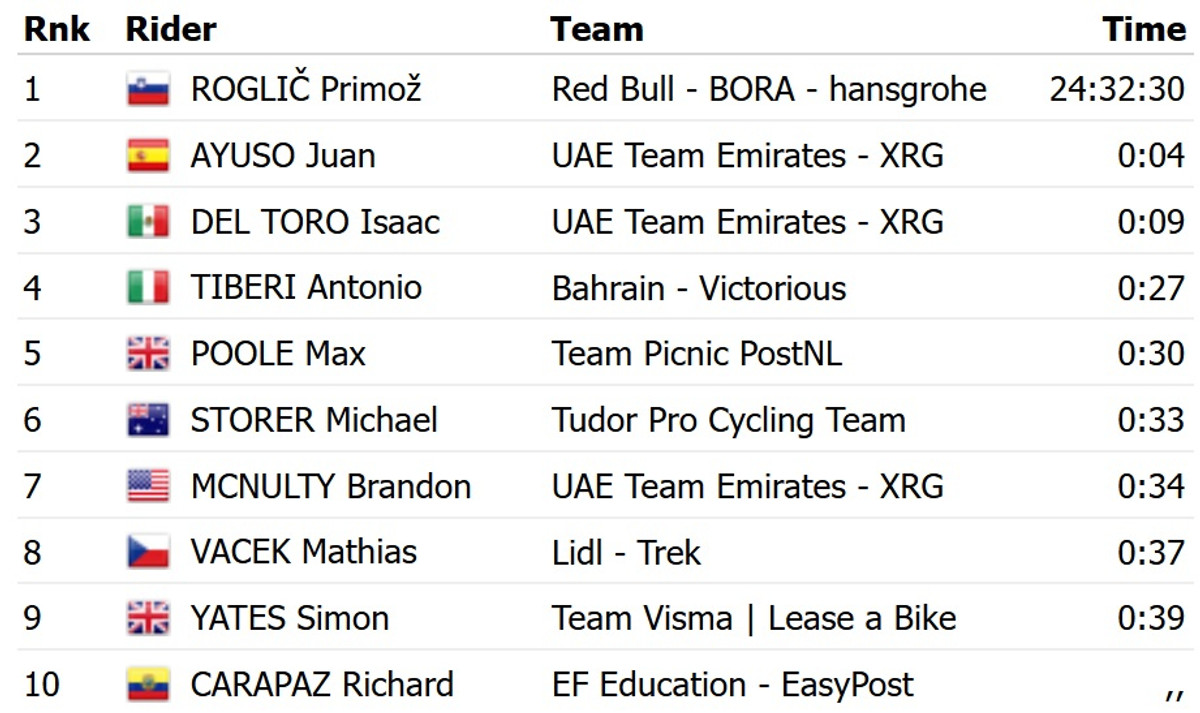The width and height of the screenshot is (1200, 713).
Task: Open the Lidl - Trek team link
Action: coord(626,552)
